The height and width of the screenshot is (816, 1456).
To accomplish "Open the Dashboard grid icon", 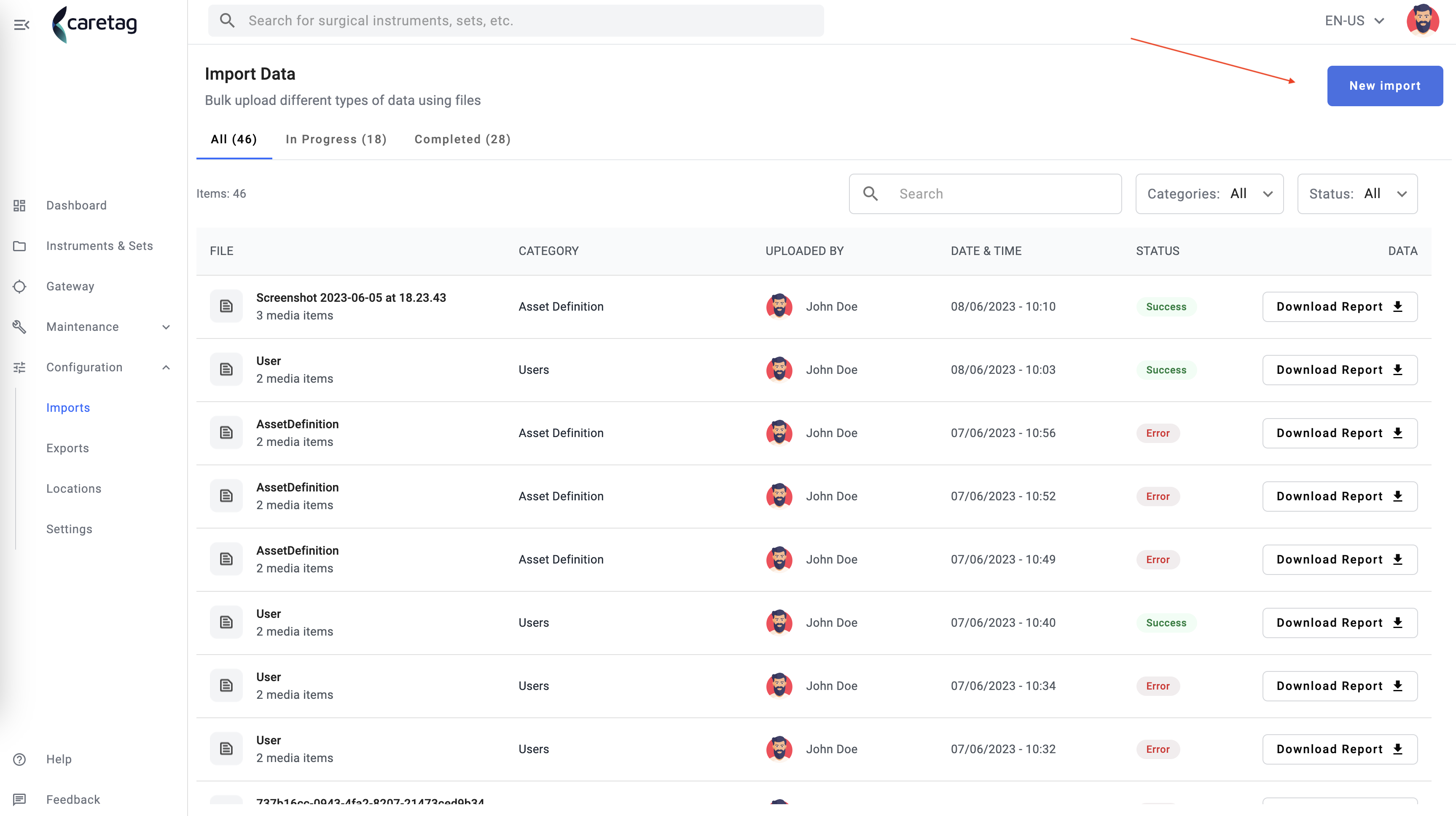I will tap(20, 206).
